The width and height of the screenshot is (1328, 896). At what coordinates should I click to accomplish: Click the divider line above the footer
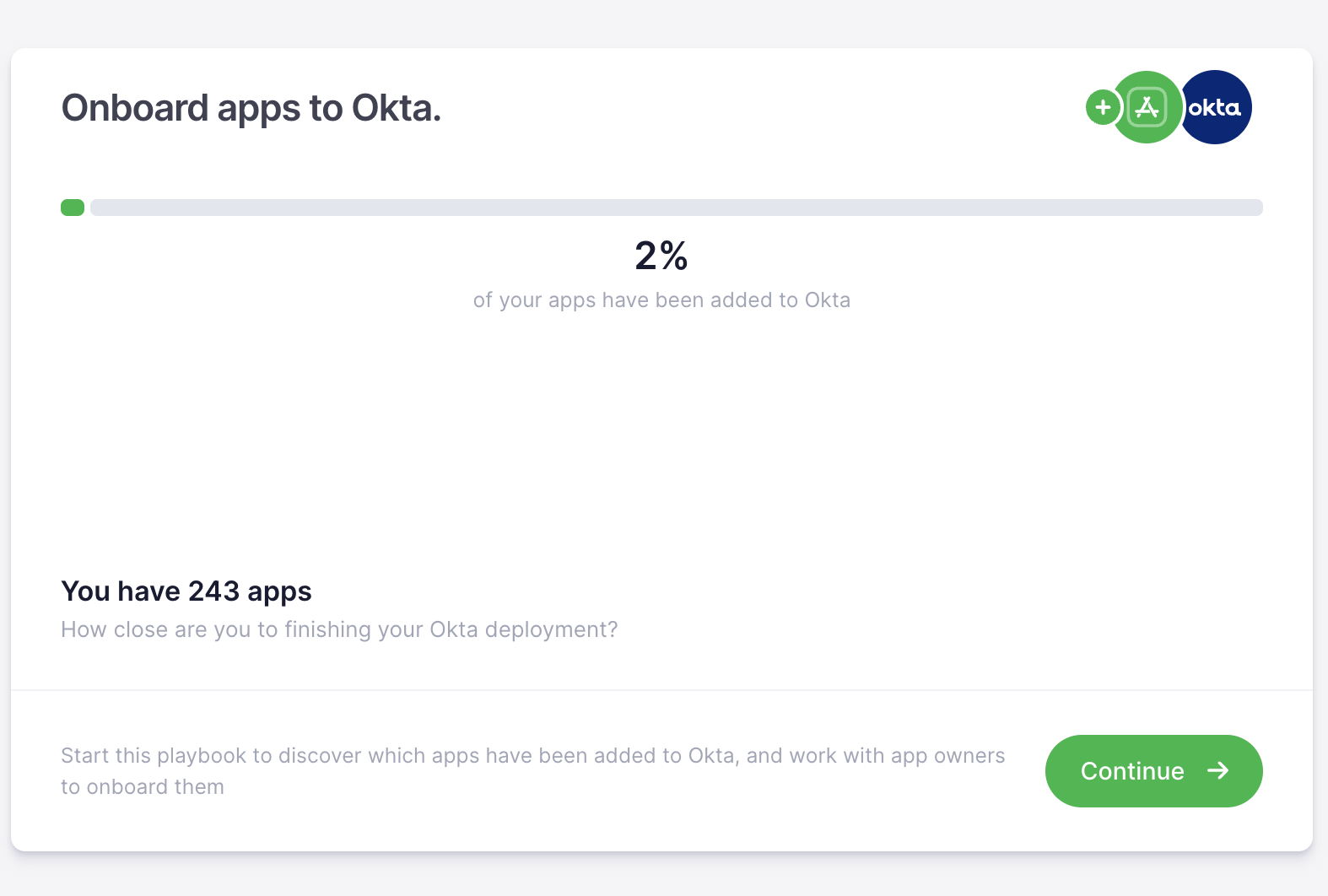661,690
